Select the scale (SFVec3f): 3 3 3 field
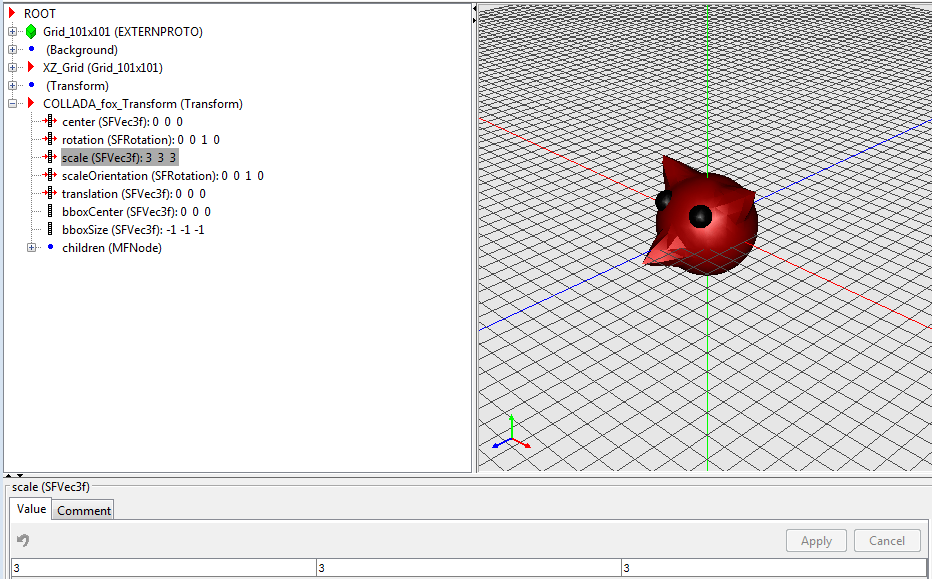The height and width of the screenshot is (579, 932). pos(119,158)
